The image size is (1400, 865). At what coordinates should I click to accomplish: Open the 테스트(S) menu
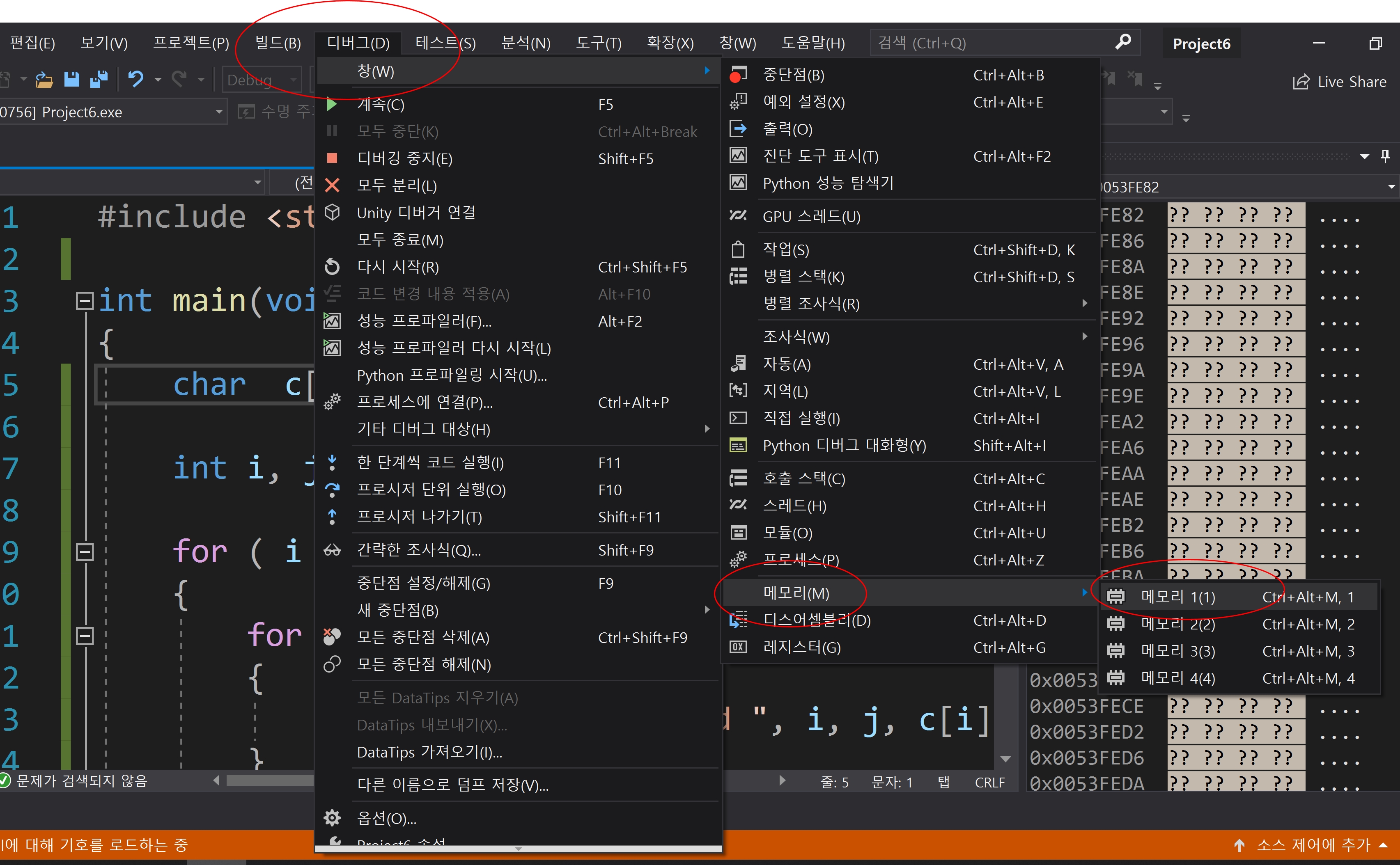445,43
